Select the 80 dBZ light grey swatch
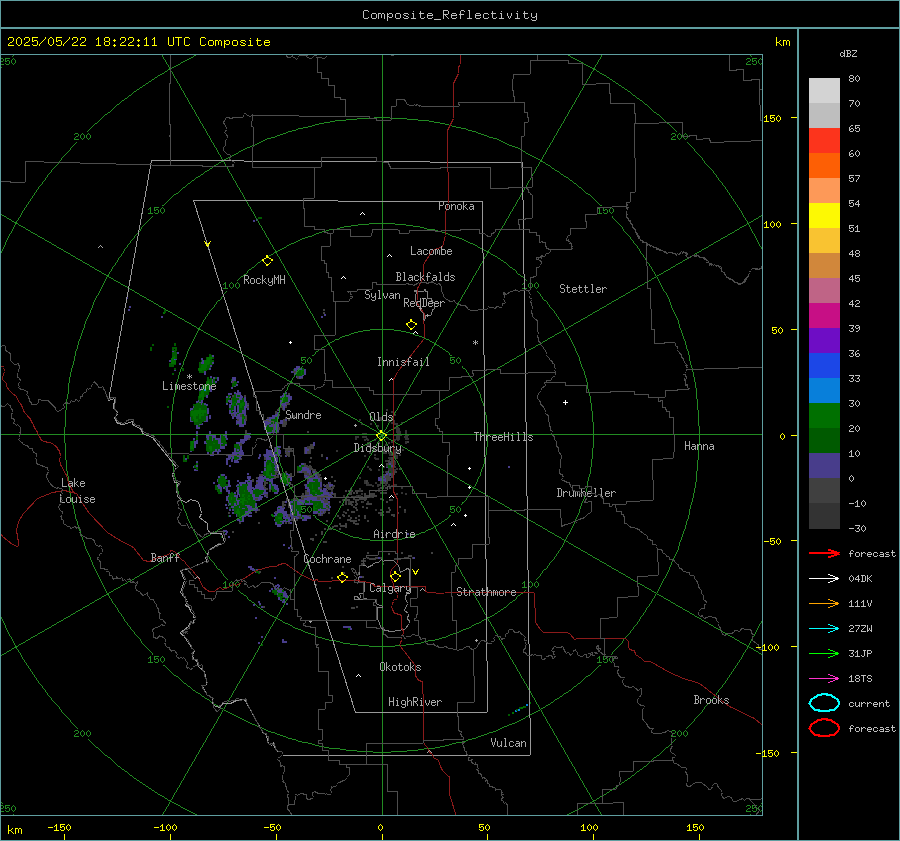The width and height of the screenshot is (900, 841). pyautogui.click(x=824, y=91)
